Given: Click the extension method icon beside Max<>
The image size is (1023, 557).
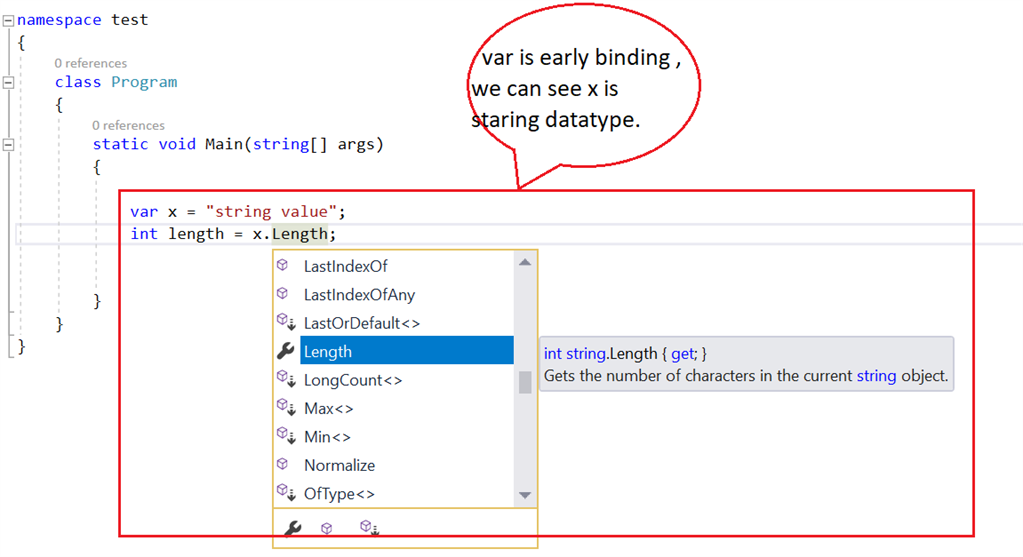Looking at the screenshot, I should point(286,407).
